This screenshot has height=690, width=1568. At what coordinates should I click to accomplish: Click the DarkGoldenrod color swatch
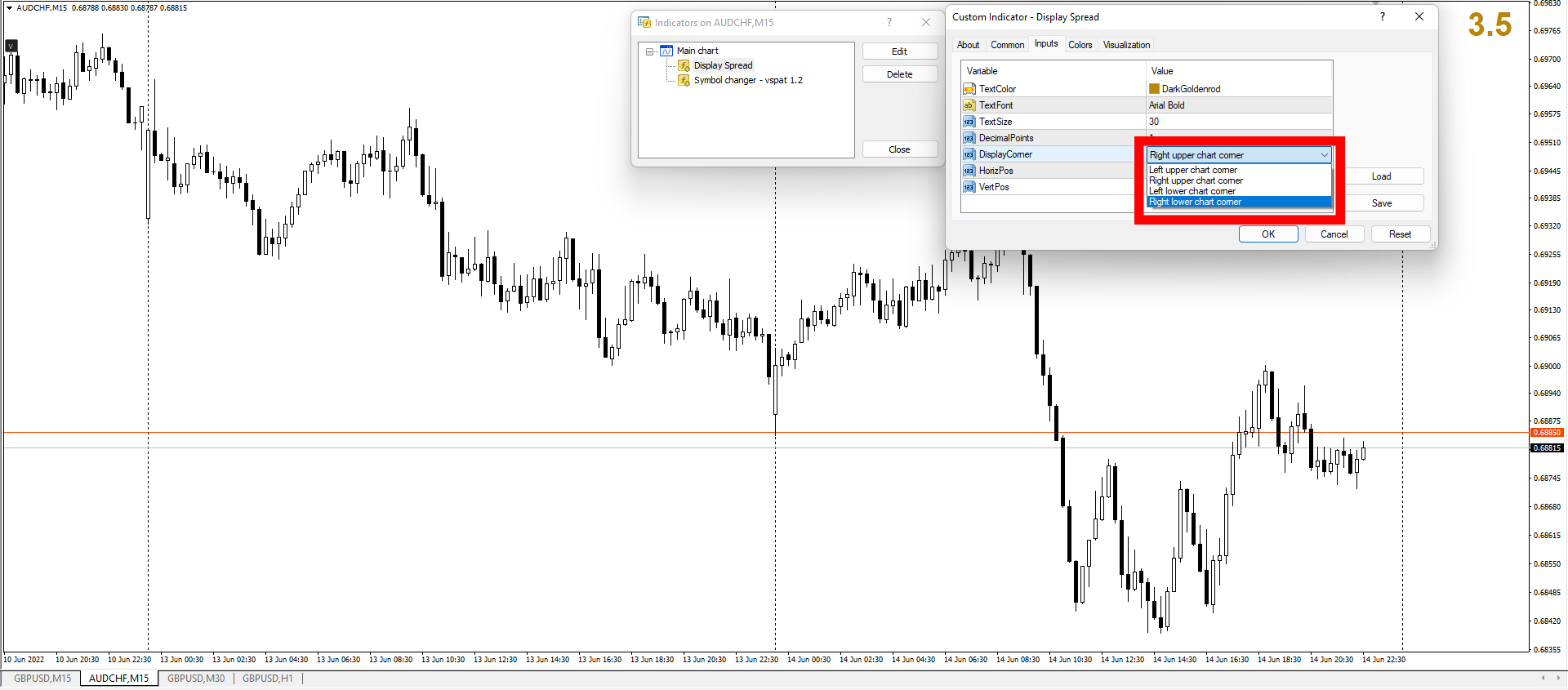[1154, 89]
